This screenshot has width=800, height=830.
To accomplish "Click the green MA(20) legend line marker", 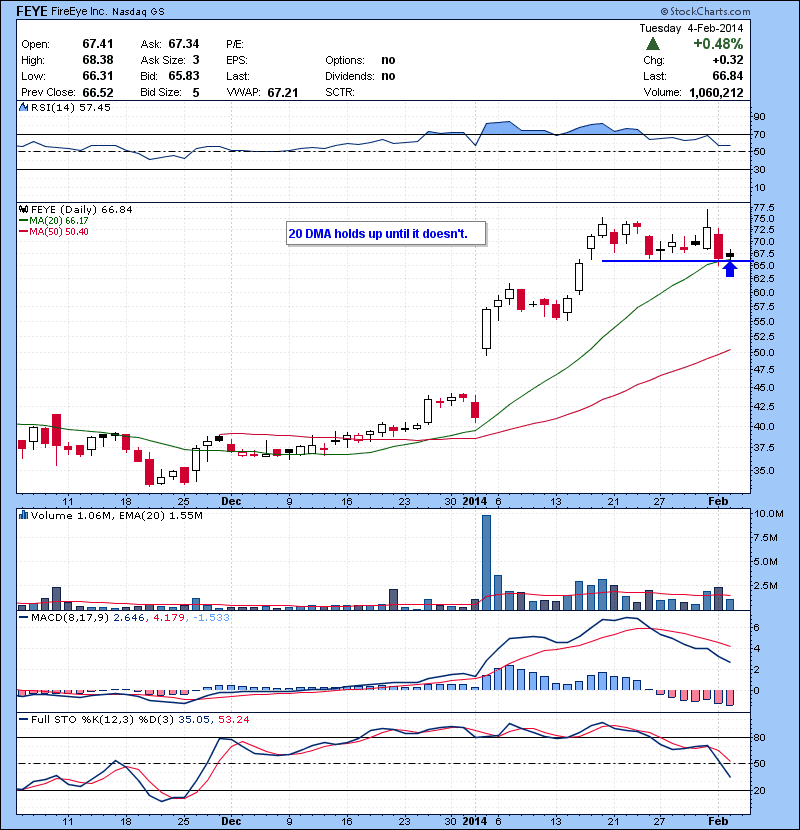I will click(23, 221).
